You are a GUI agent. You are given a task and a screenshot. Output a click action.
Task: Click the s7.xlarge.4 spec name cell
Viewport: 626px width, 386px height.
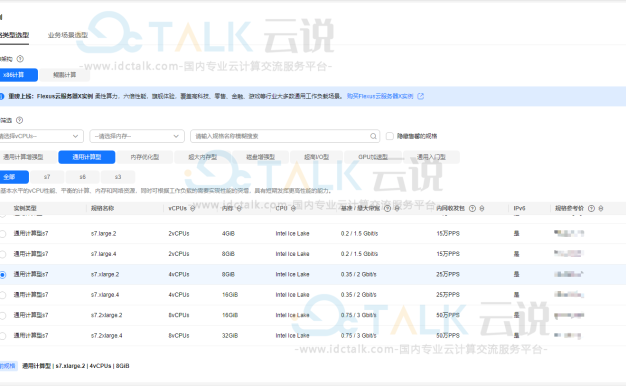point(105,295)
